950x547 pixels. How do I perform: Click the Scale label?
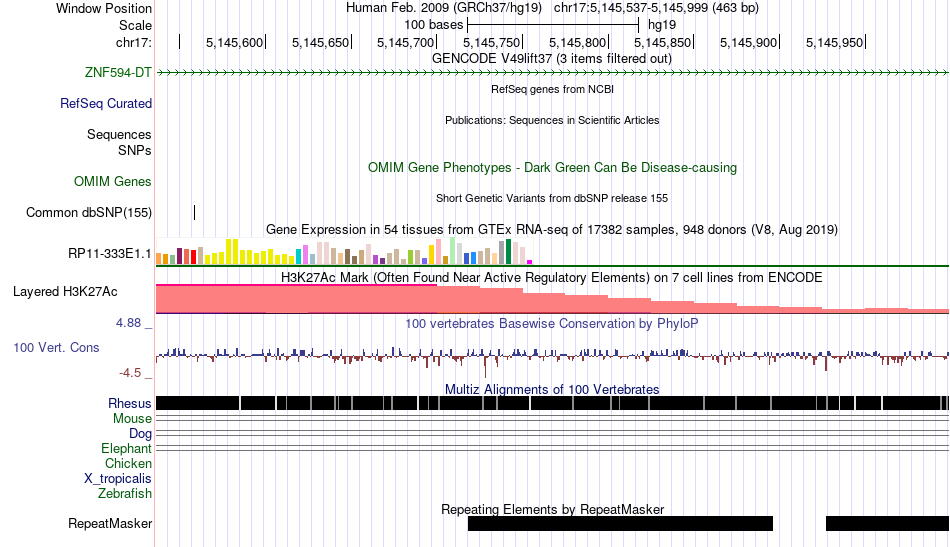135,25
